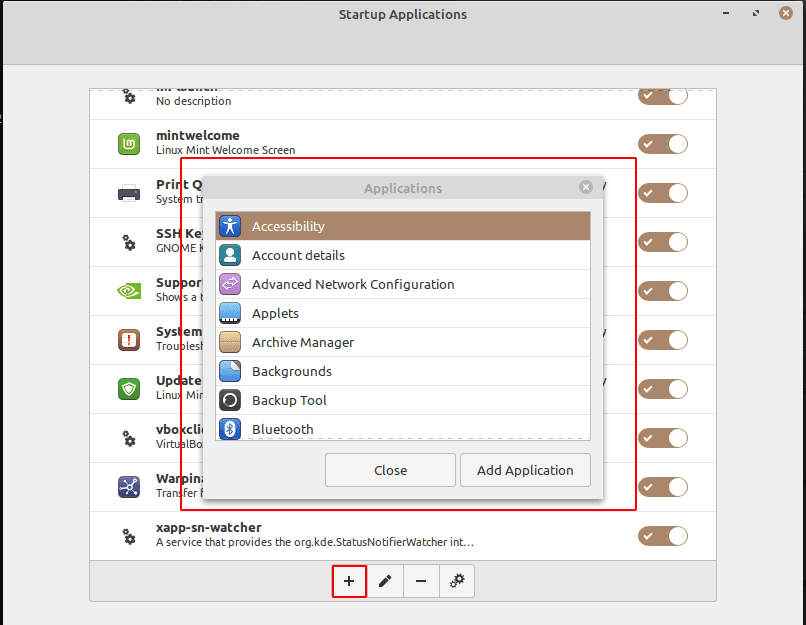Toggle Print Queue startup switch
This screenshot has width=806, height=625.
click(x=663, y=193)
